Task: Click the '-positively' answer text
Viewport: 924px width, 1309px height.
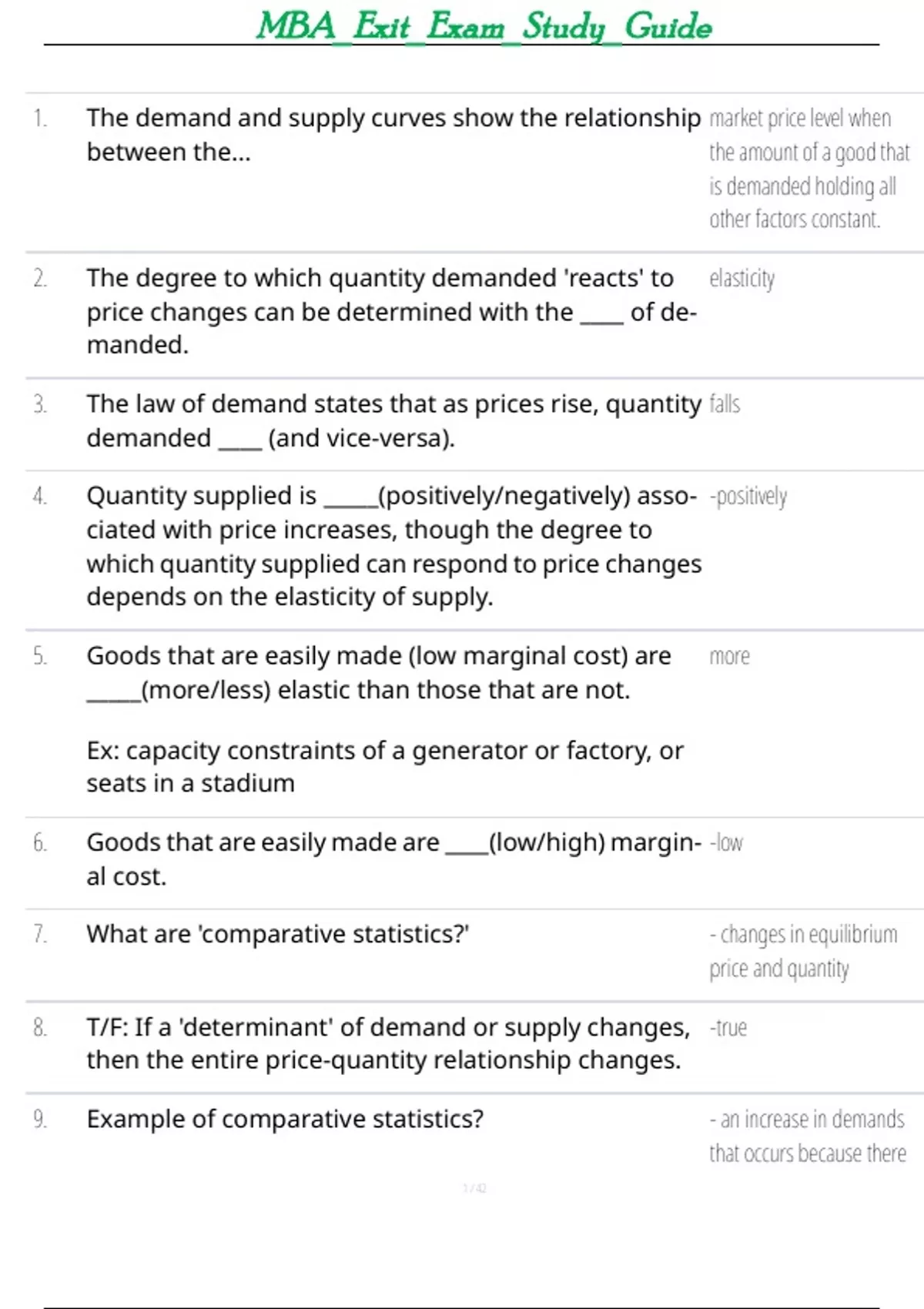Action: 748,497
